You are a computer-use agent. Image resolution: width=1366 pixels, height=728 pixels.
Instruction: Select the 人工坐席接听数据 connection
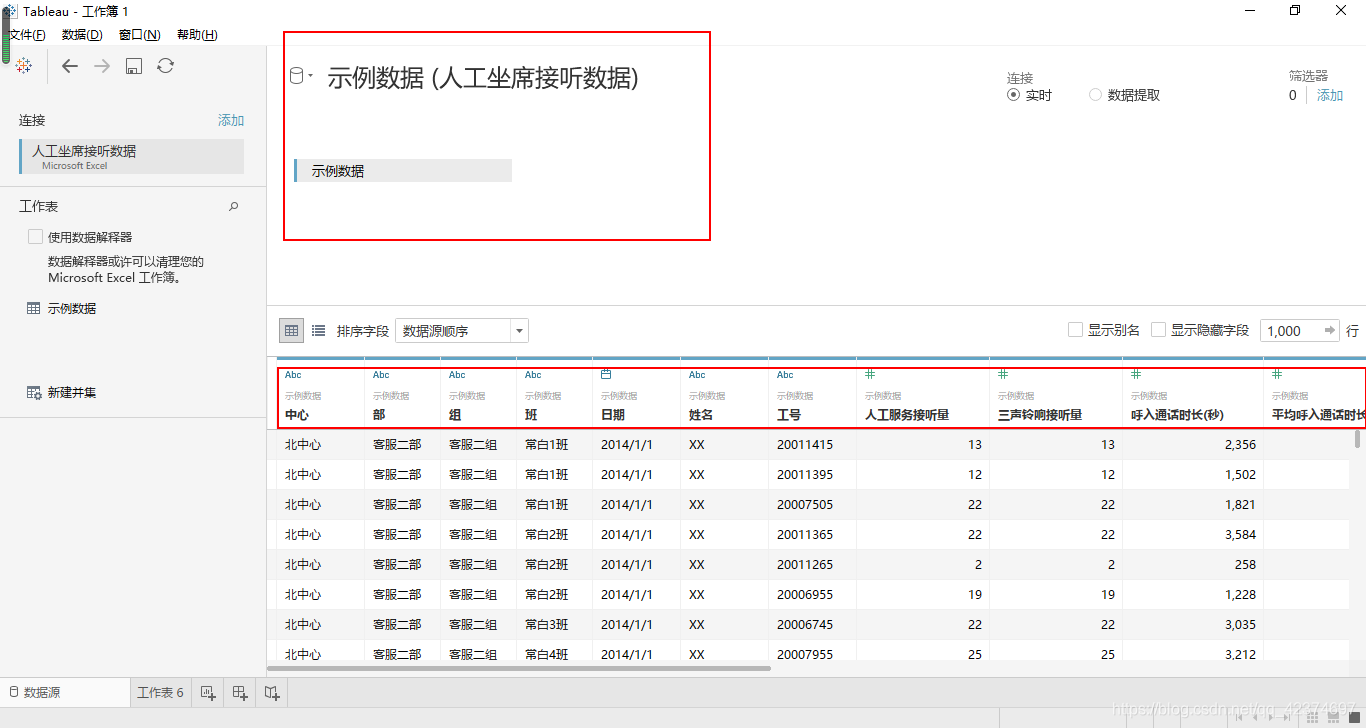[131, 157]
